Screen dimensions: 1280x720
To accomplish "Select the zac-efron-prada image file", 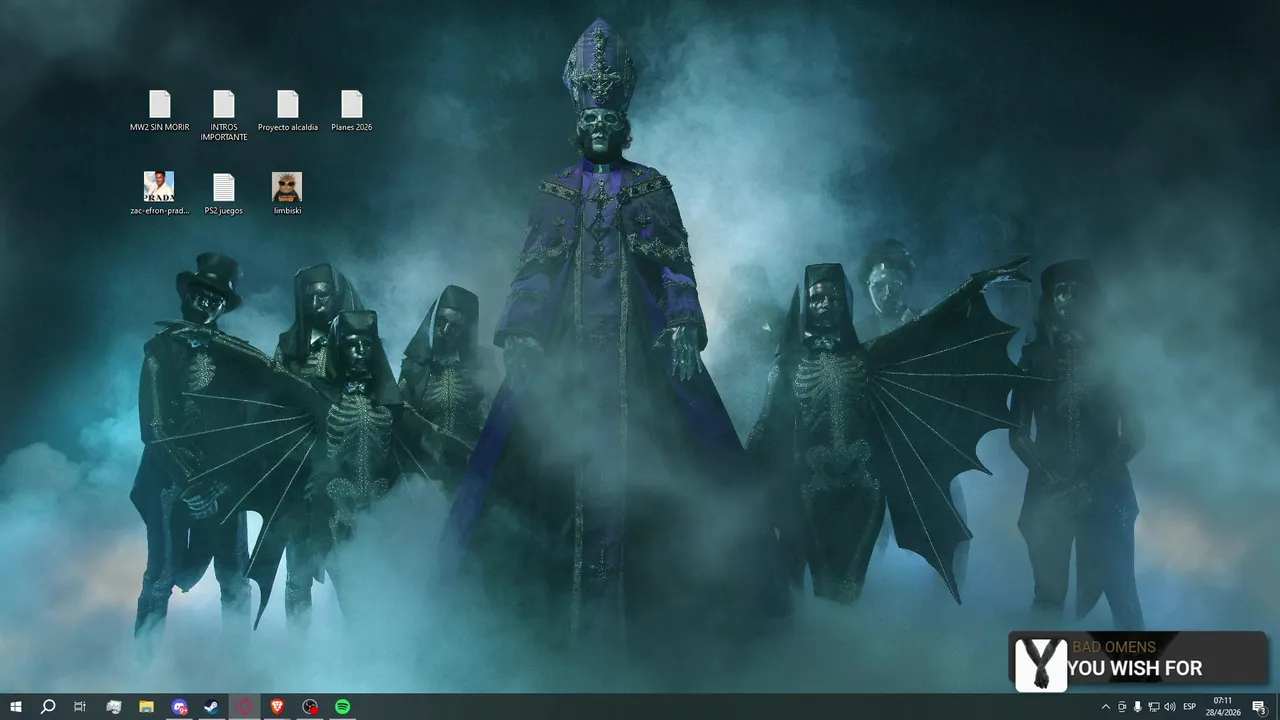I will pos(159,194).
